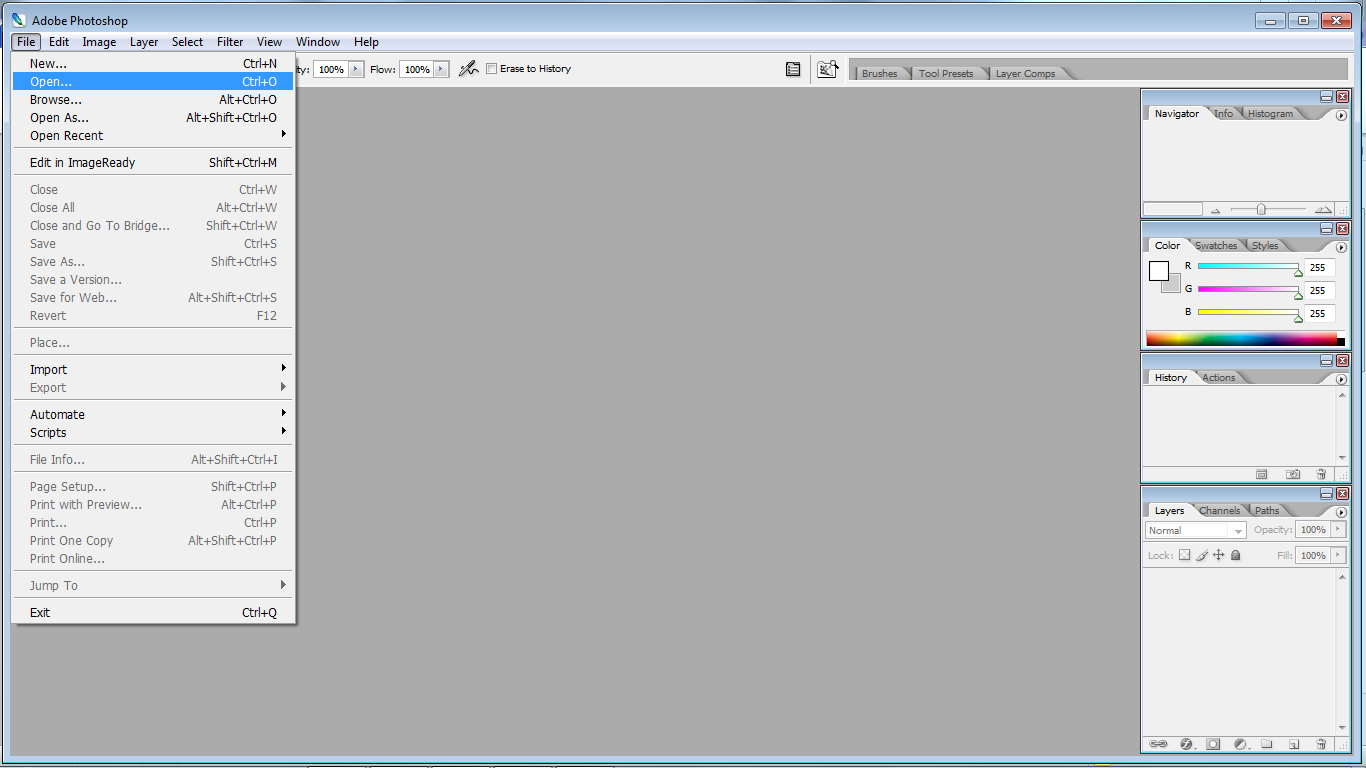Open the layer Opacity slider arrow
This screenshot has height=768, width=1366.
click(1340, 529)
